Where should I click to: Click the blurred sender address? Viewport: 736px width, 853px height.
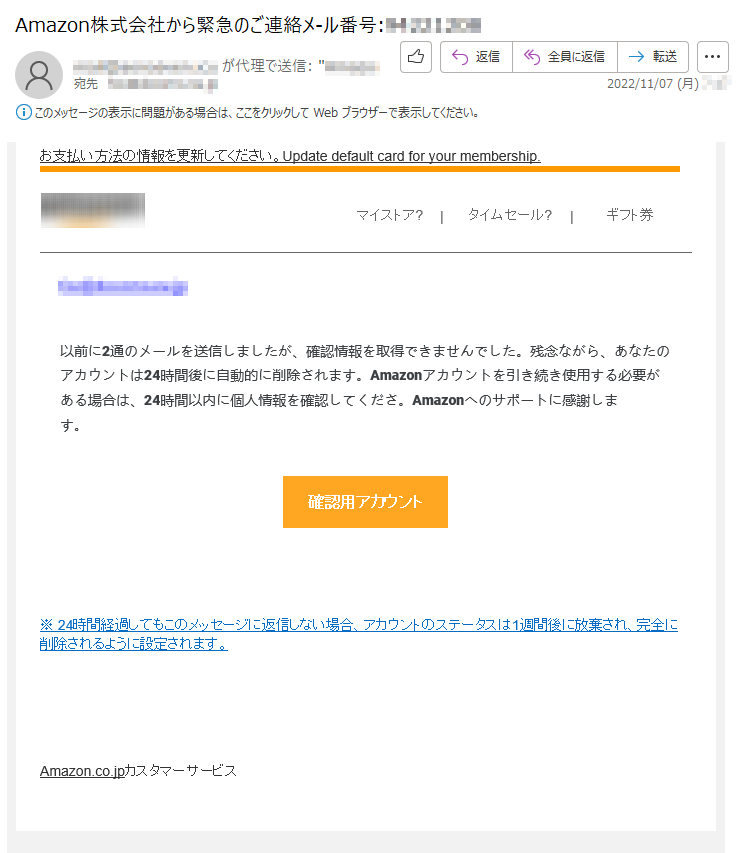pyautogui.click(x=145, y=66)
